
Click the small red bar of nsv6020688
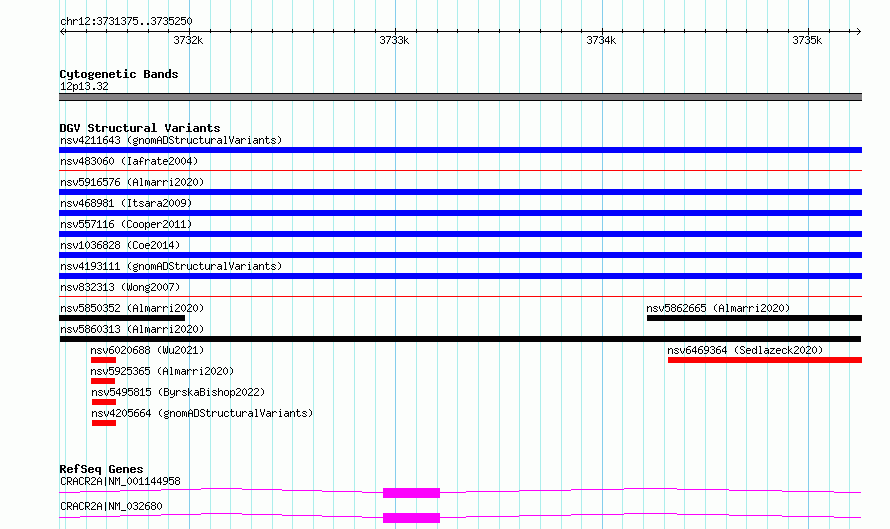tap(103, 360)
